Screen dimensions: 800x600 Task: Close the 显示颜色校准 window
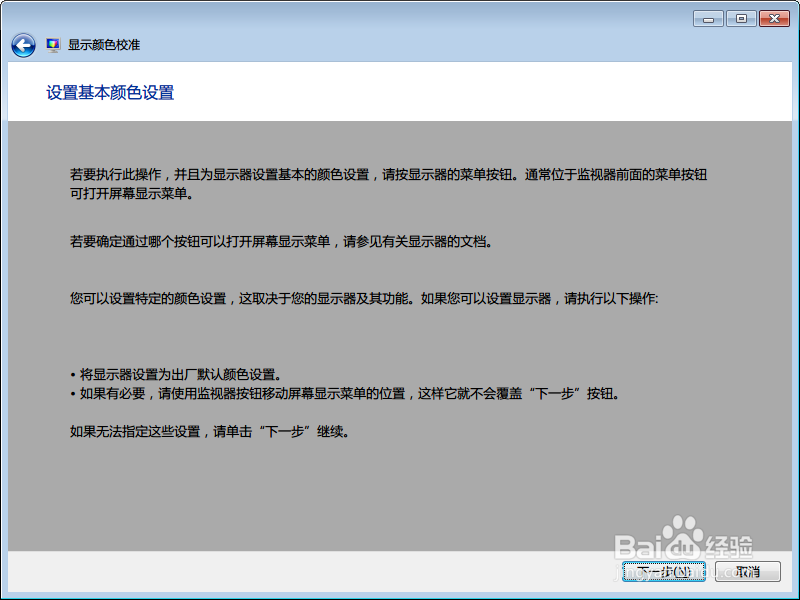coord(774,17)
